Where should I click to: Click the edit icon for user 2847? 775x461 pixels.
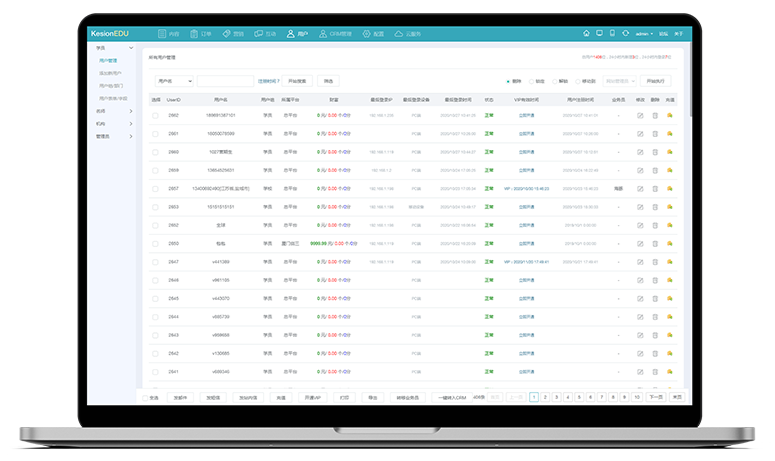click(640, 262)
